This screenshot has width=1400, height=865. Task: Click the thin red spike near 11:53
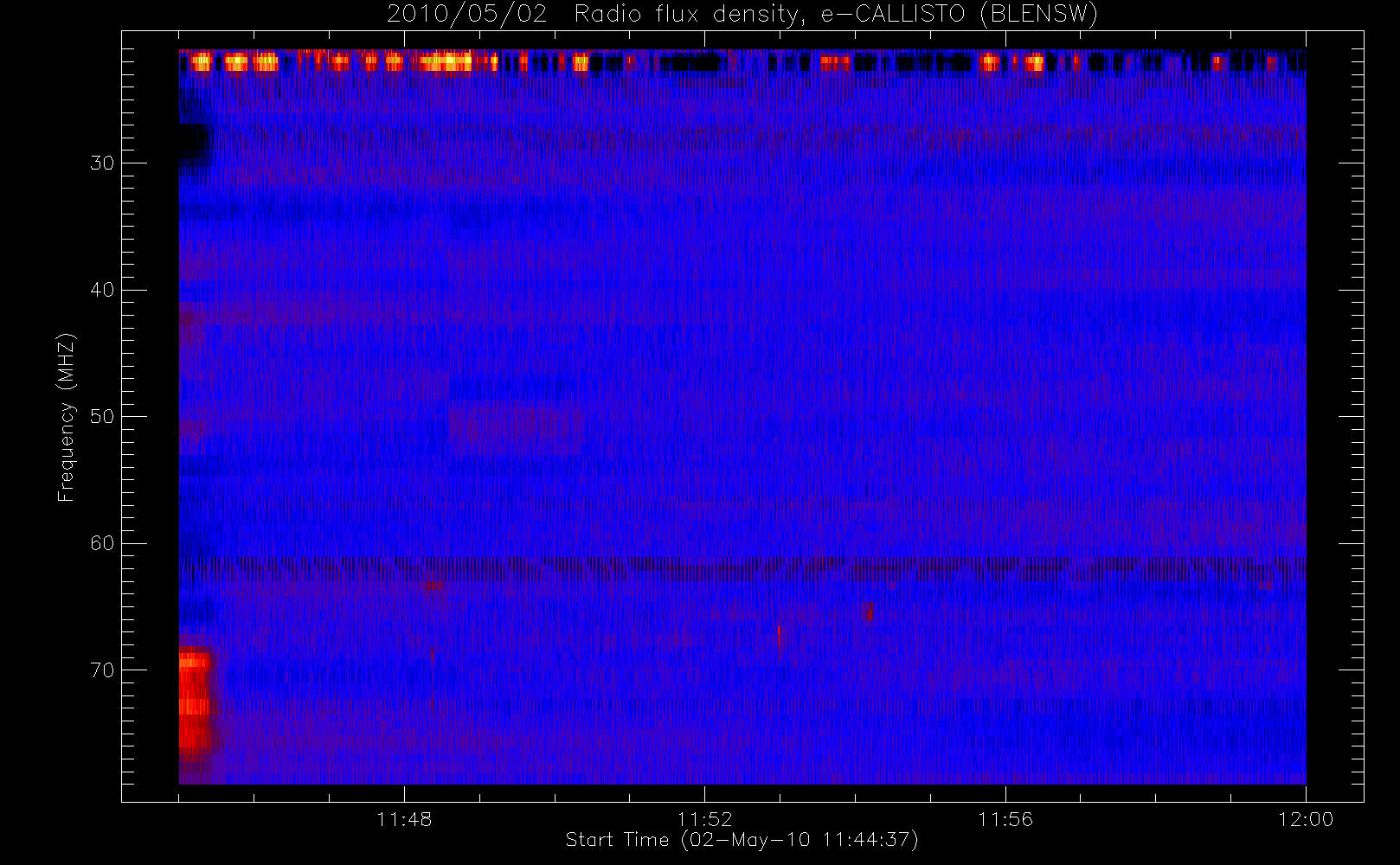[x=779, y=636]
